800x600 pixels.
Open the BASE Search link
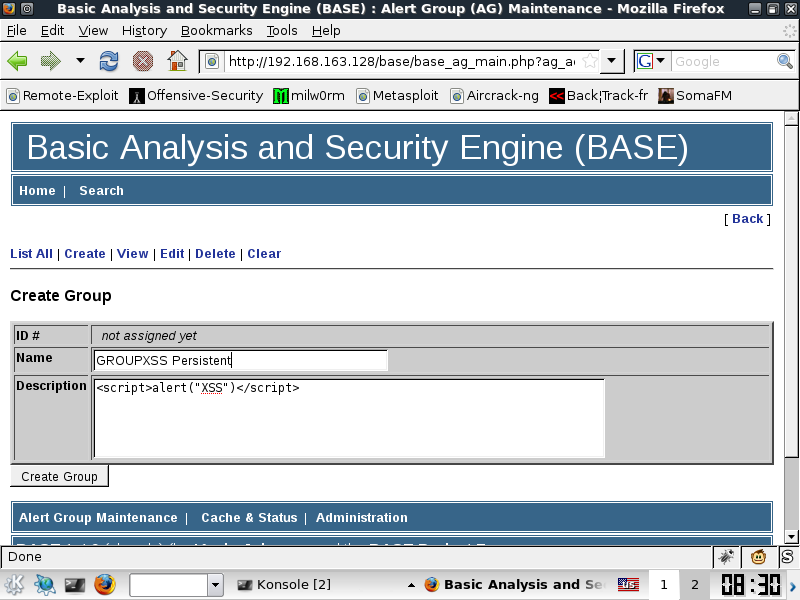point(102,191)
